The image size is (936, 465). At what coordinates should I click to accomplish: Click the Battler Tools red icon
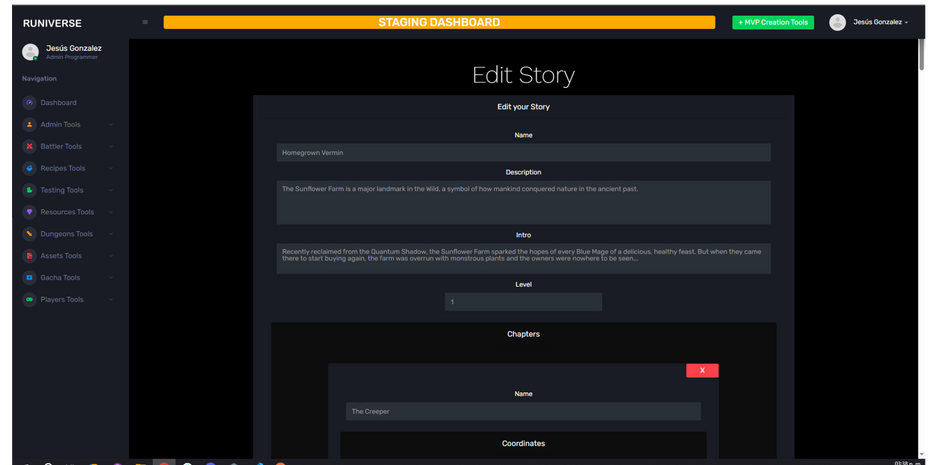click(29, 147)
